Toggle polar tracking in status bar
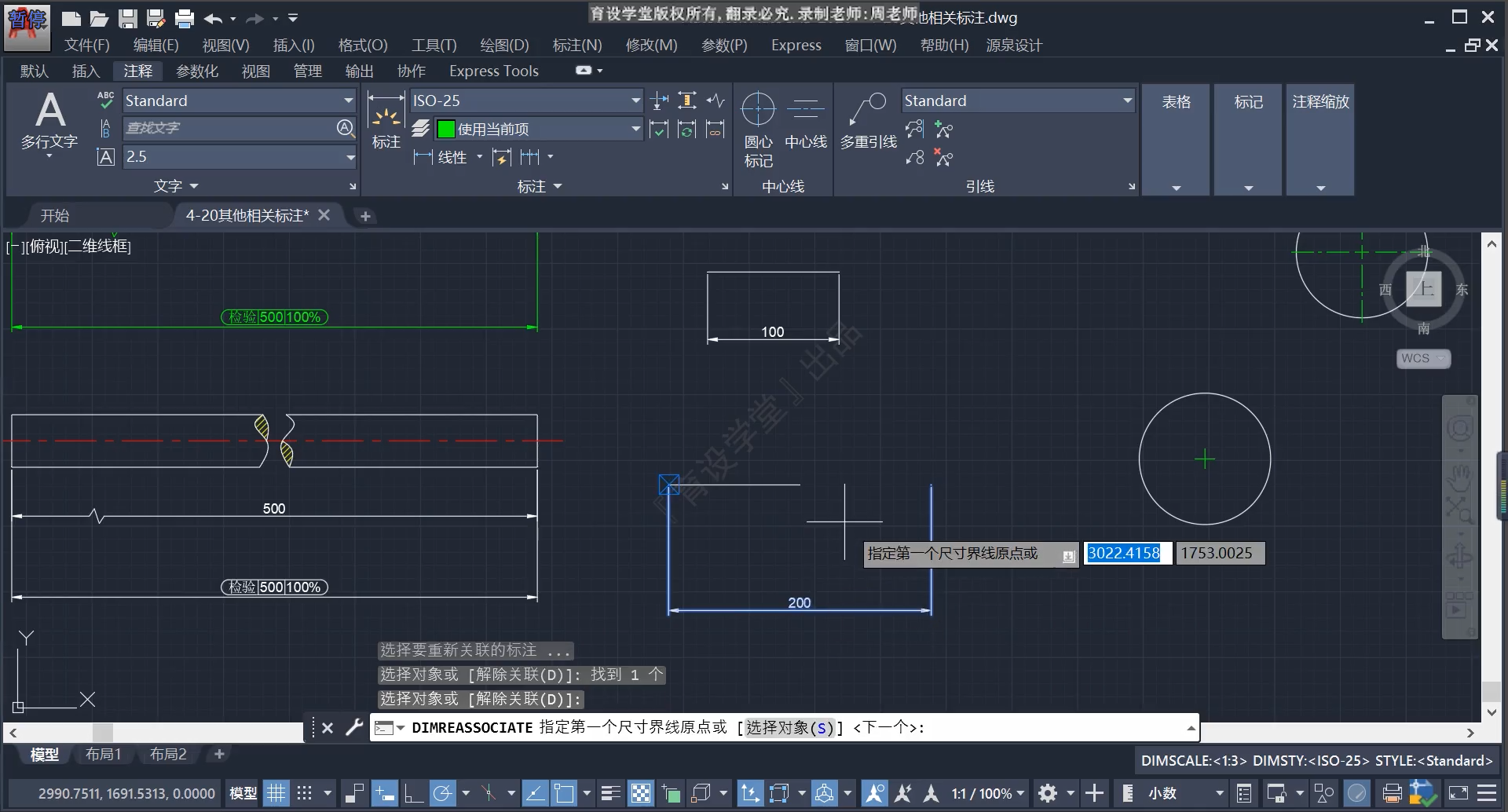Image resolution: width=1508 pixels, height=812 pixels. coord(442,793)
